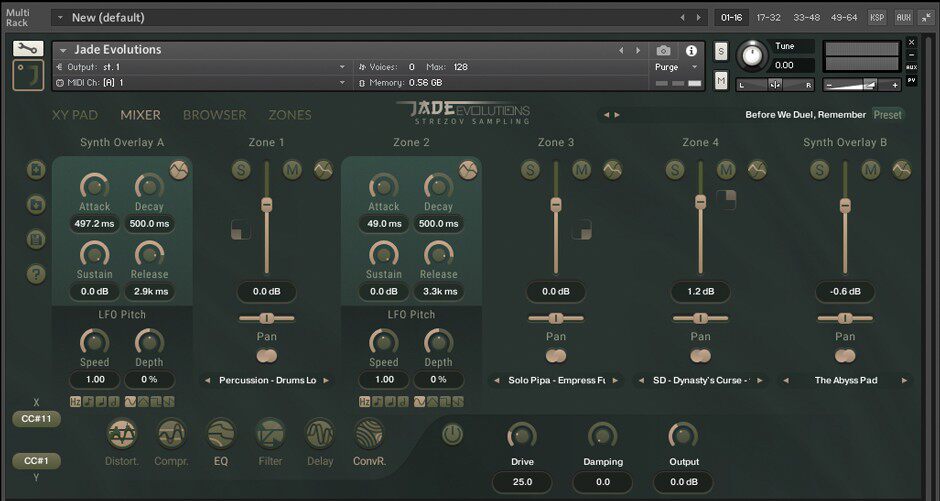Screen dimensions: 940x501
Task: Click the CC#11 X-axis assignment button
Action: tap(36, 419)
